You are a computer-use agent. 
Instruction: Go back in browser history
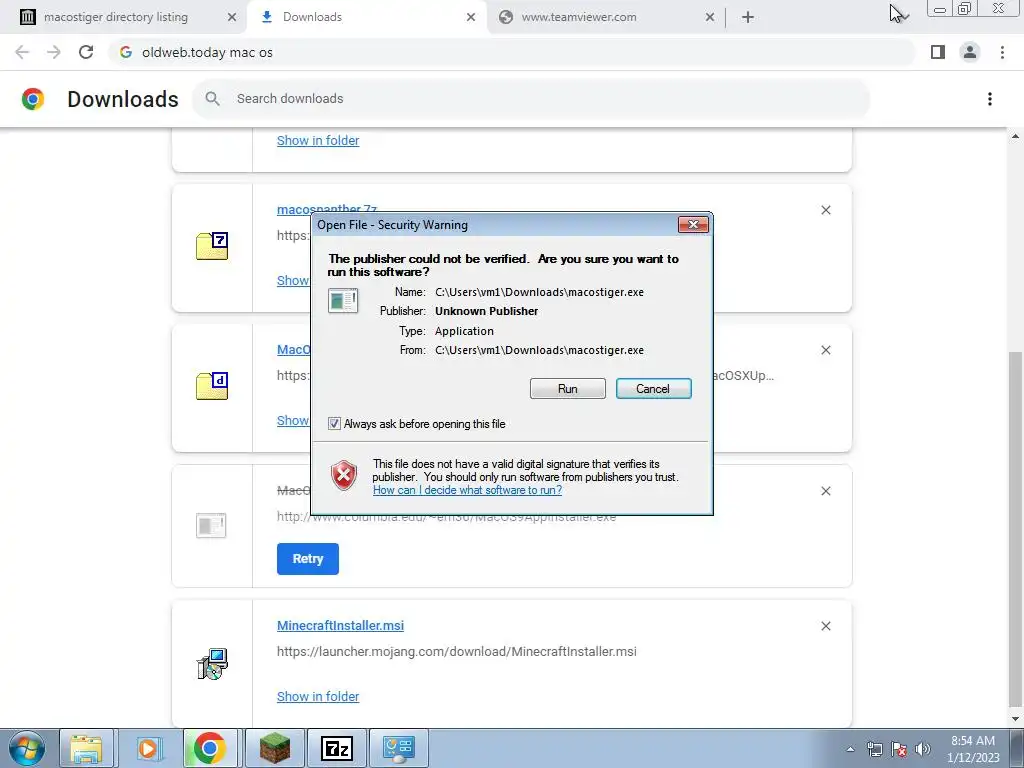(x=22, y=52)
